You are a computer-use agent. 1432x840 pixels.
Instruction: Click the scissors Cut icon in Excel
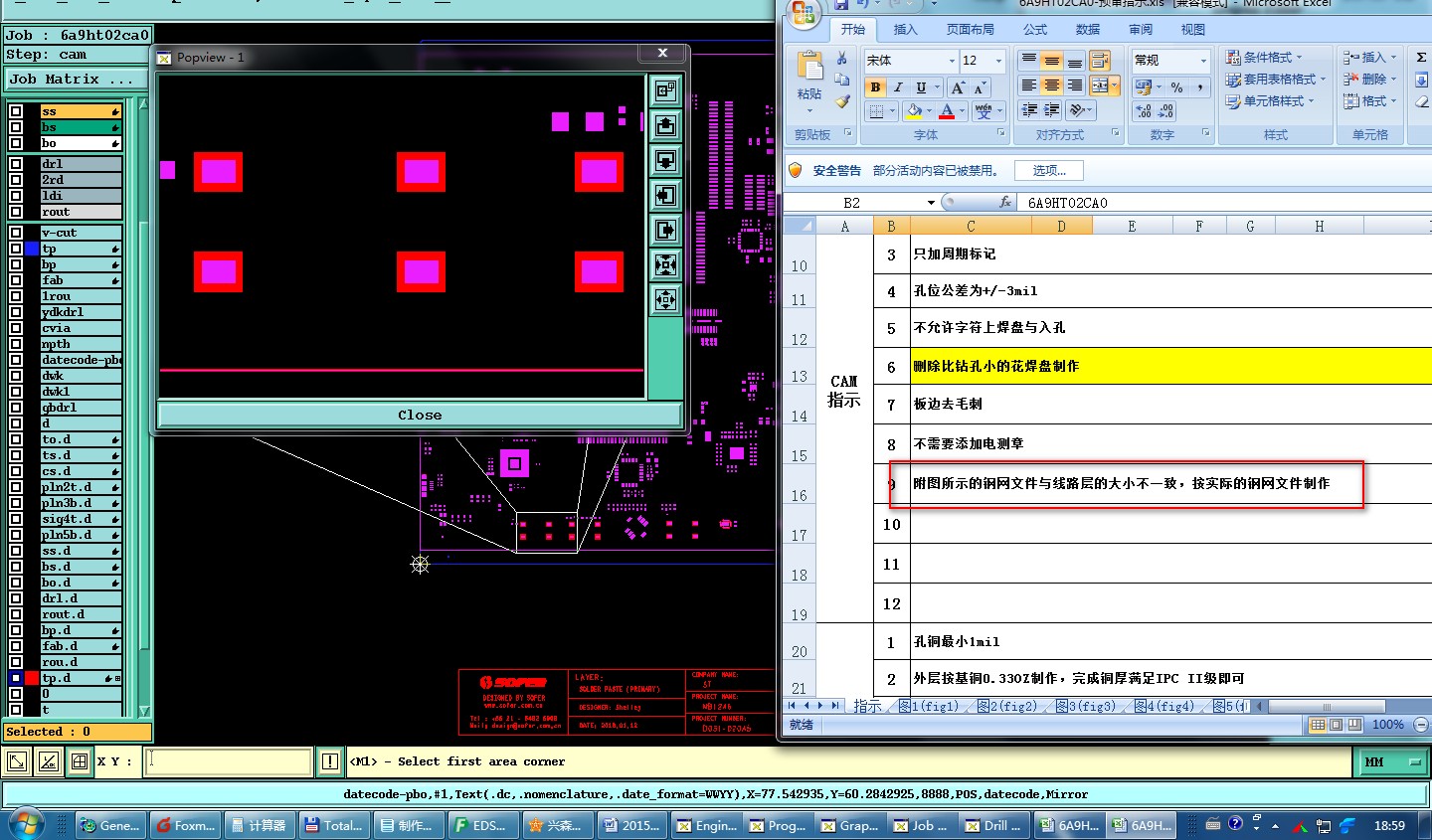842,59
